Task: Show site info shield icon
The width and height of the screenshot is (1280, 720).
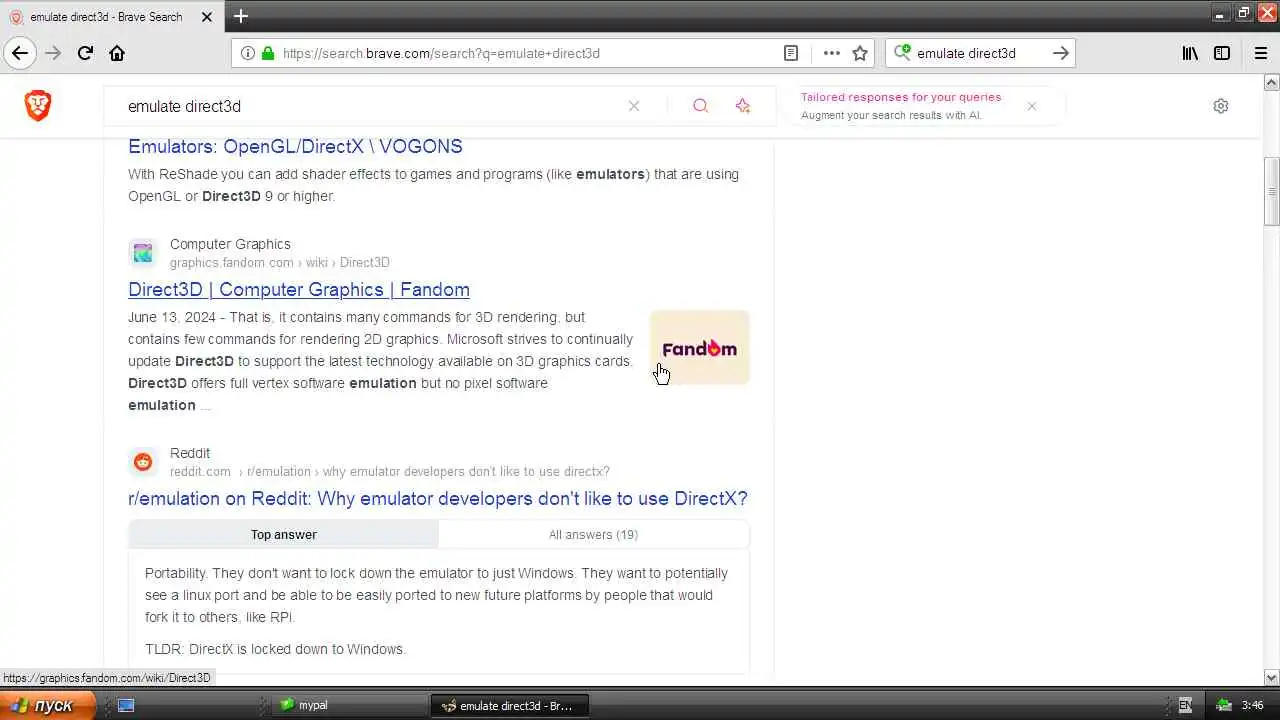Action: [248, 53]
